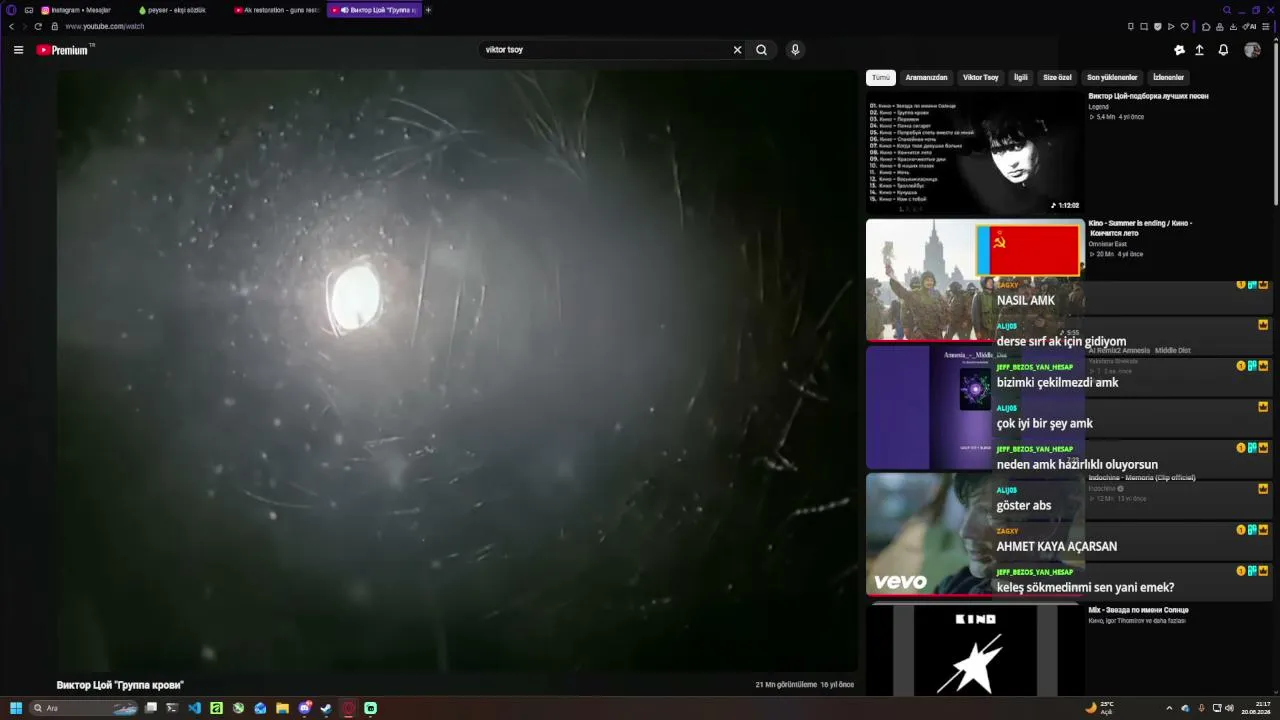This screenshot has height=720, width=1280.
Task: Open the Opera browser menu icon
Action: 12,10
